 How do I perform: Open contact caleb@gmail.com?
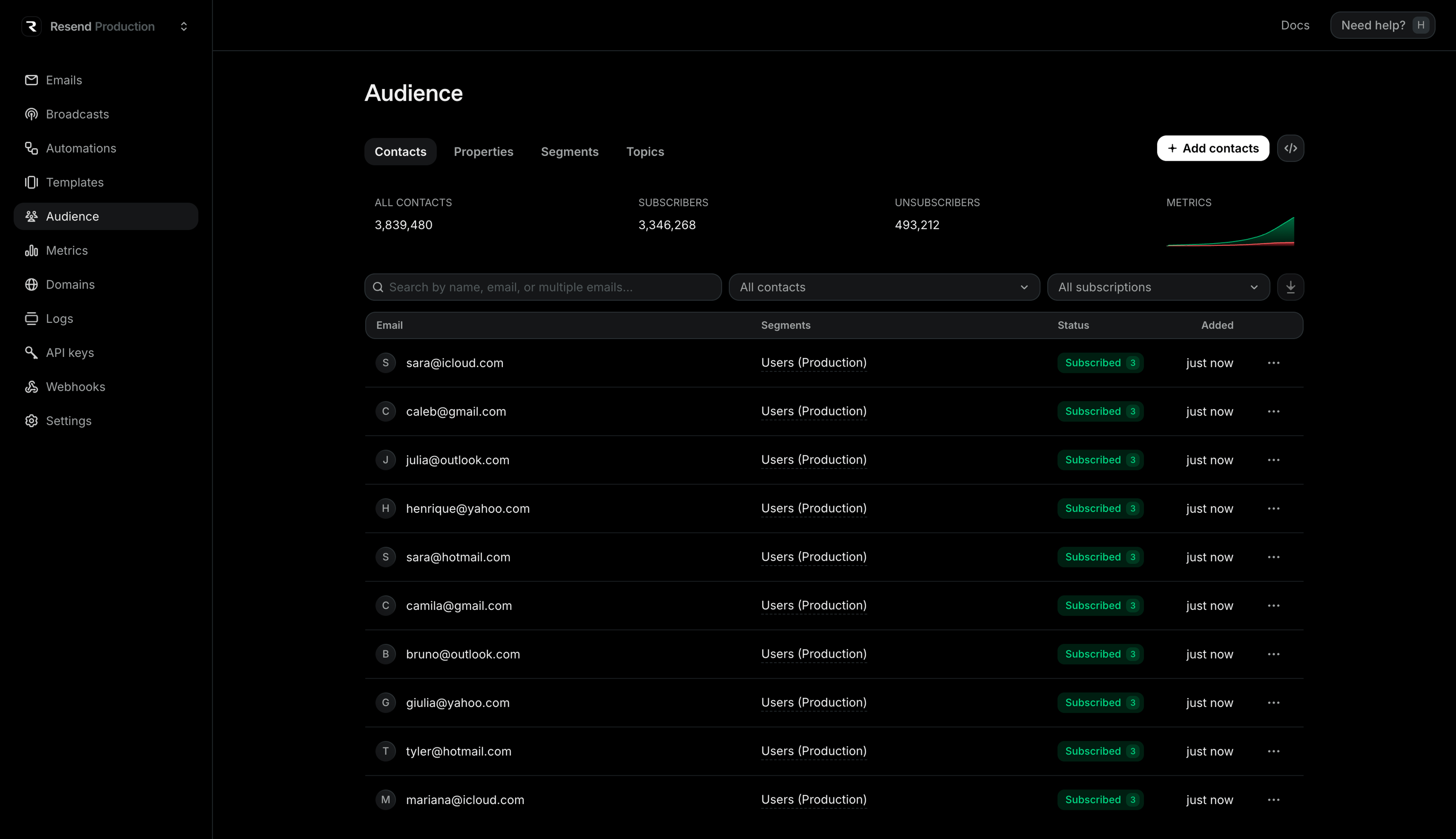456,412
